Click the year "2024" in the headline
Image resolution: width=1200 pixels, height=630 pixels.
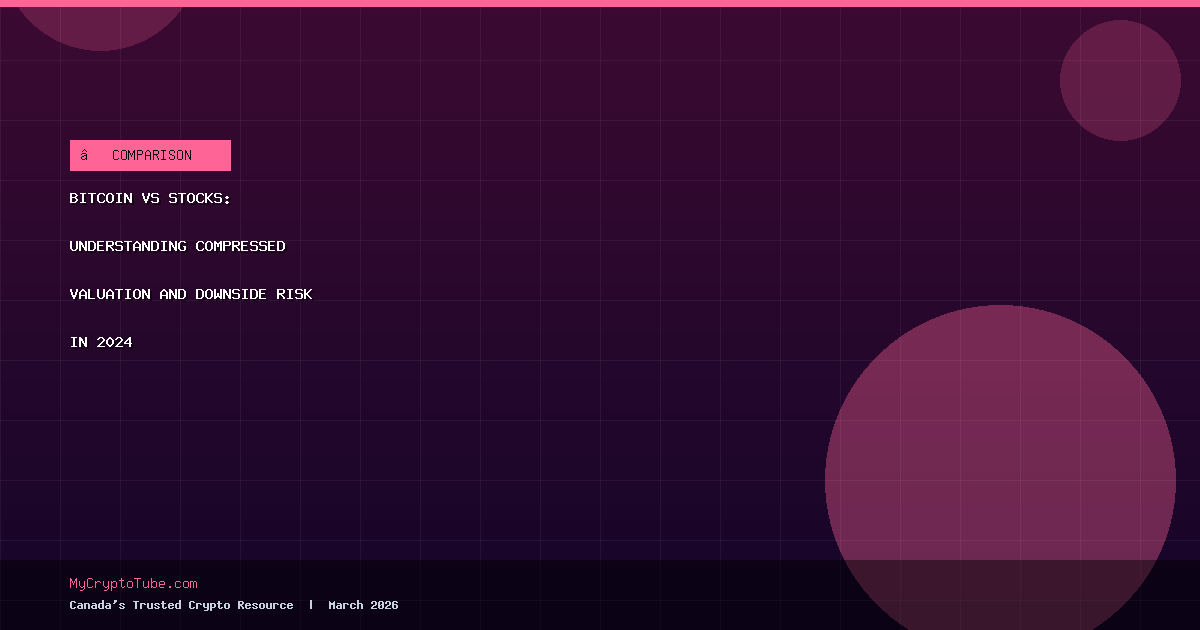click(x=114, y=342)
